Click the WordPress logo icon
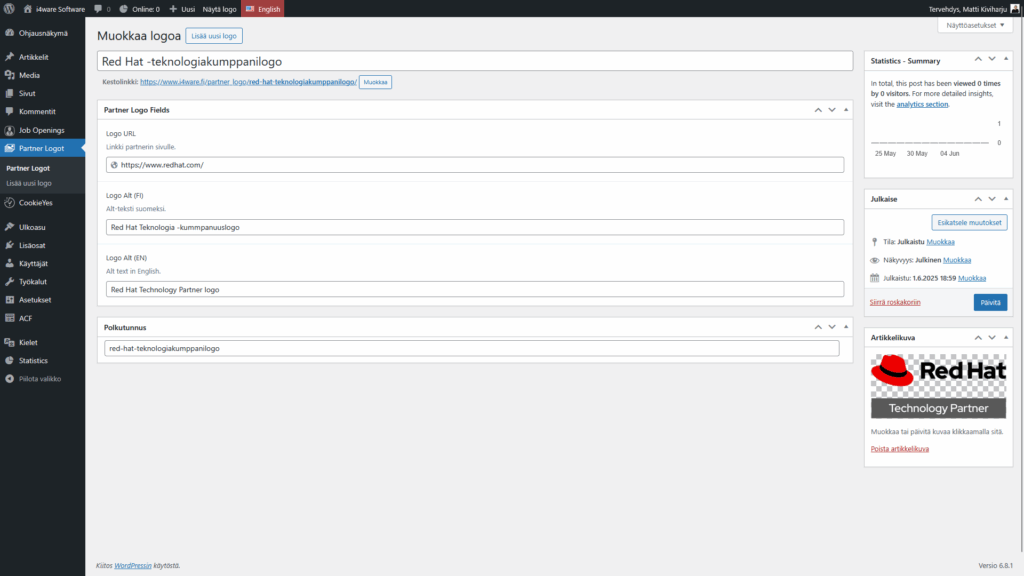 pos(9,8)
